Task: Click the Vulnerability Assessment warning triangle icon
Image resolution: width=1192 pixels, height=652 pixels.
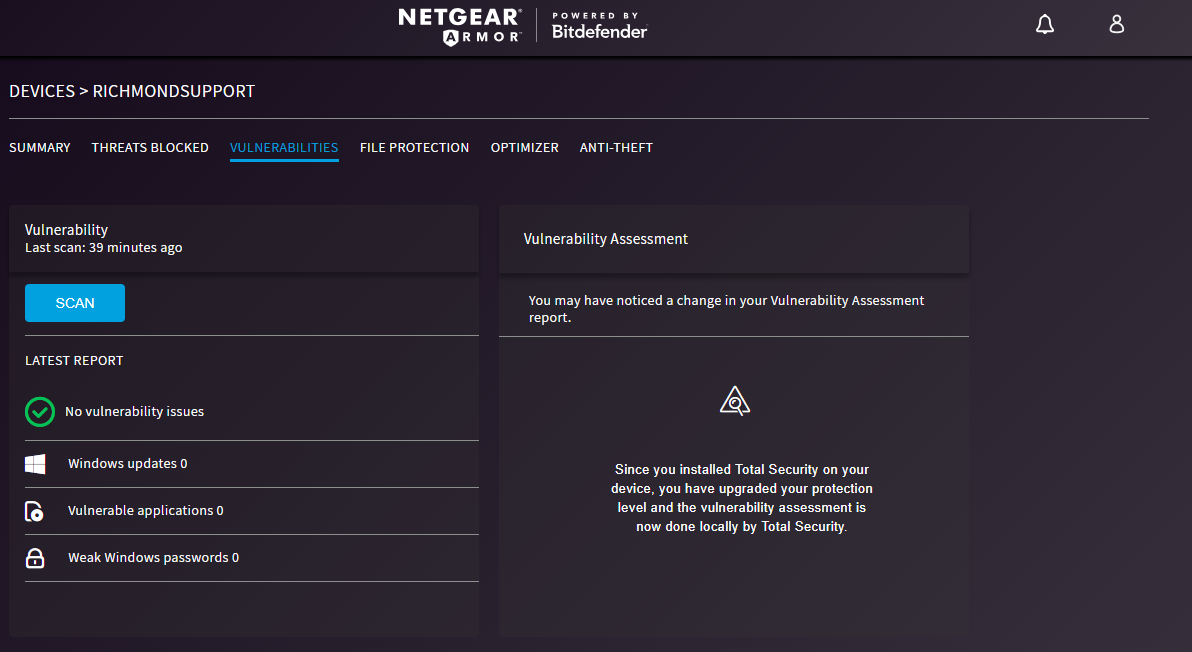Action: (734, 400)
